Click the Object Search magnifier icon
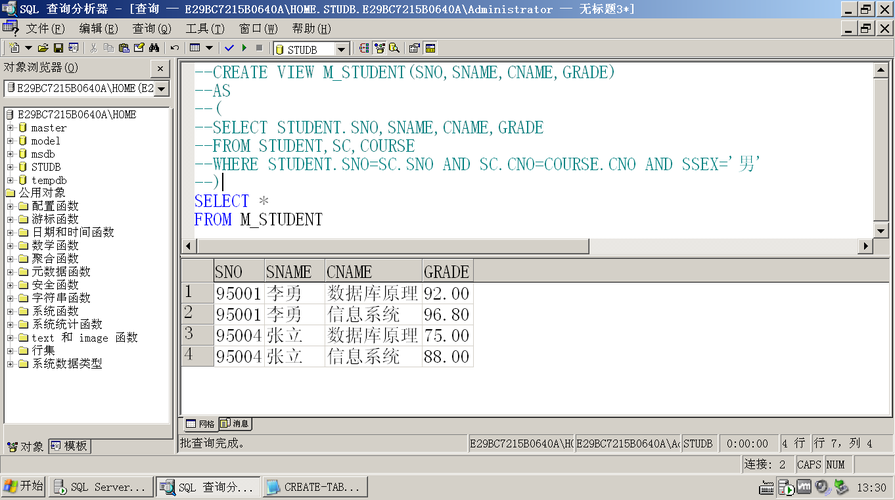The width and height of the screenshot is (895, 500). (x=394, y=49)
